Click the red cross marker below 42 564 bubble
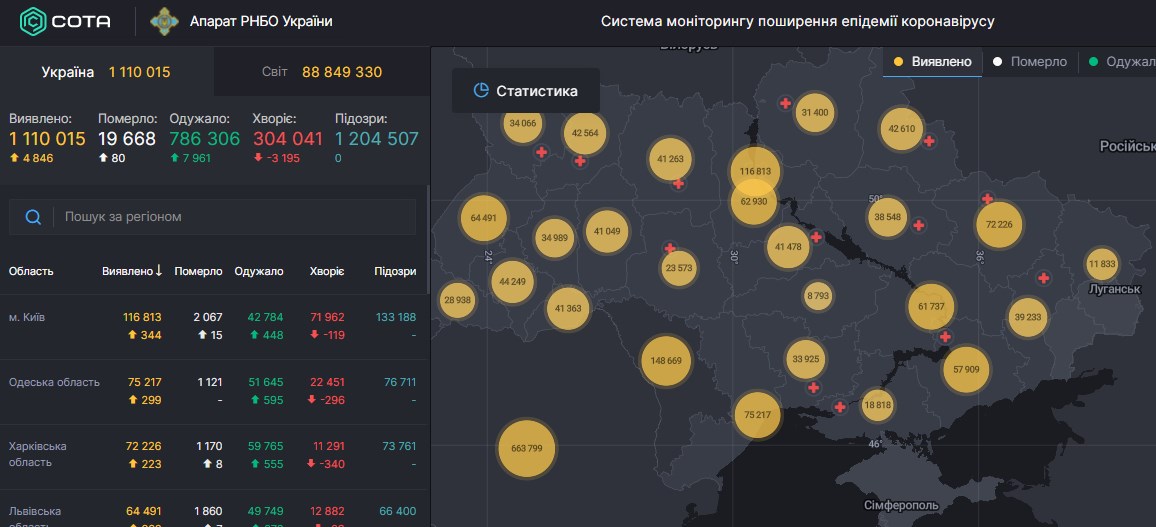Screen dimensions: 1156x527 [580, 161]
